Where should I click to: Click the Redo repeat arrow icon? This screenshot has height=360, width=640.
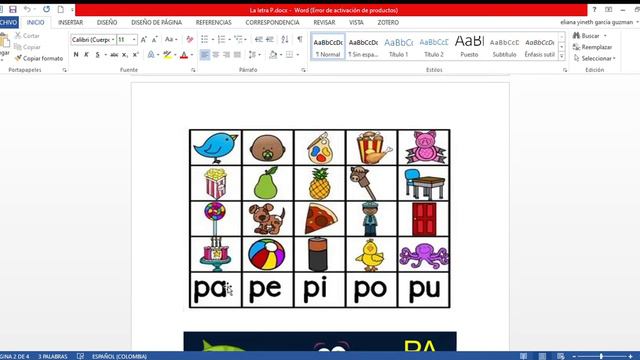pyautogui.click(x=46, y=9)
